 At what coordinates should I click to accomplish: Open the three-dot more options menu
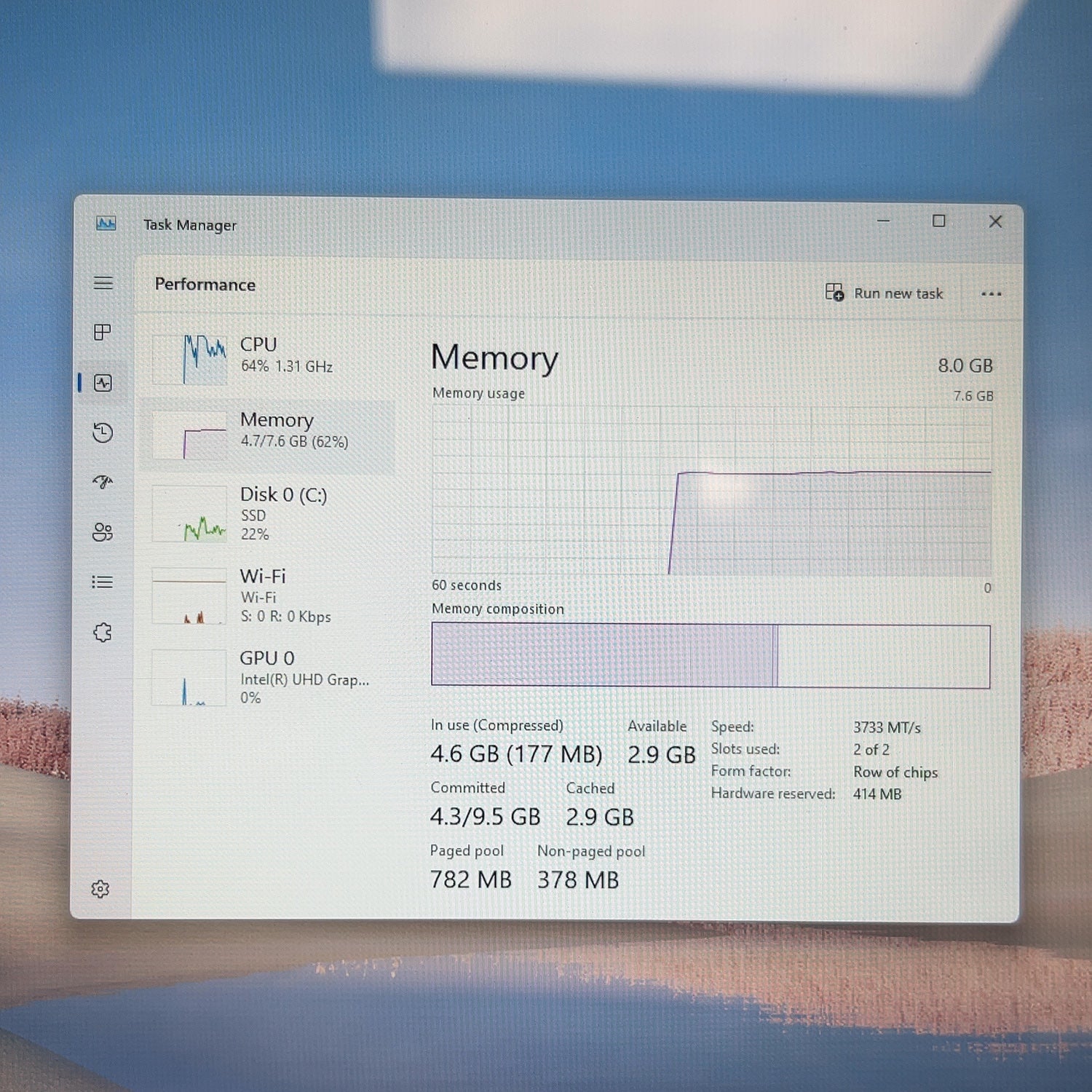(x=991, y=294)
